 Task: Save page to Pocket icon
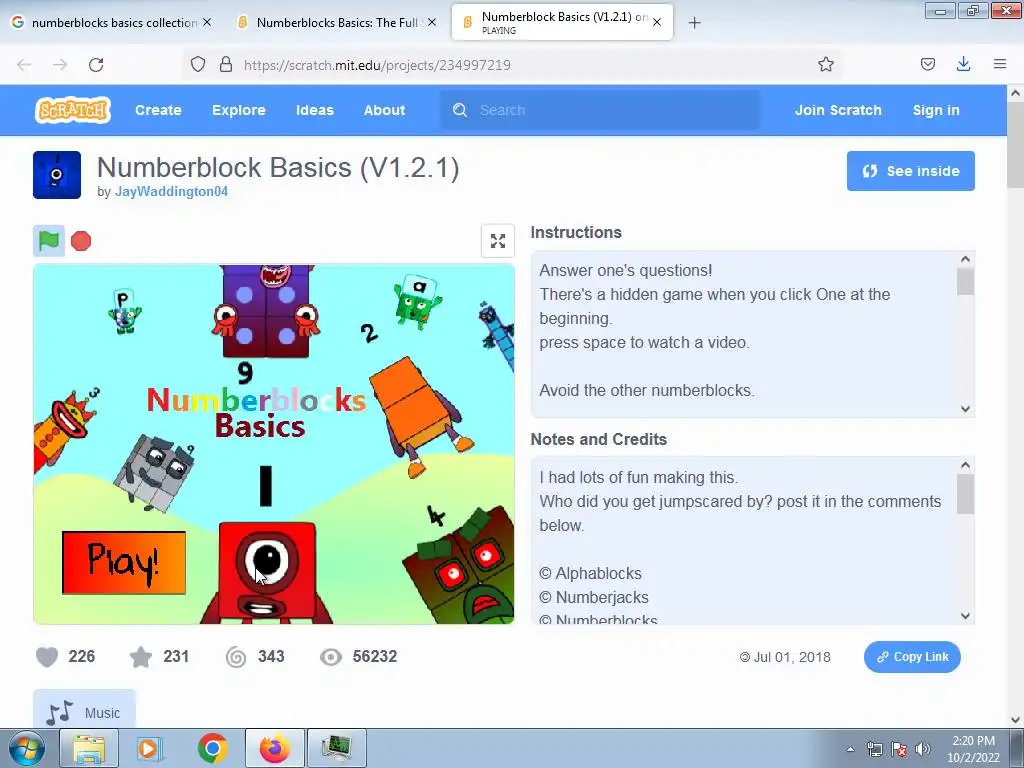(927, 64)
